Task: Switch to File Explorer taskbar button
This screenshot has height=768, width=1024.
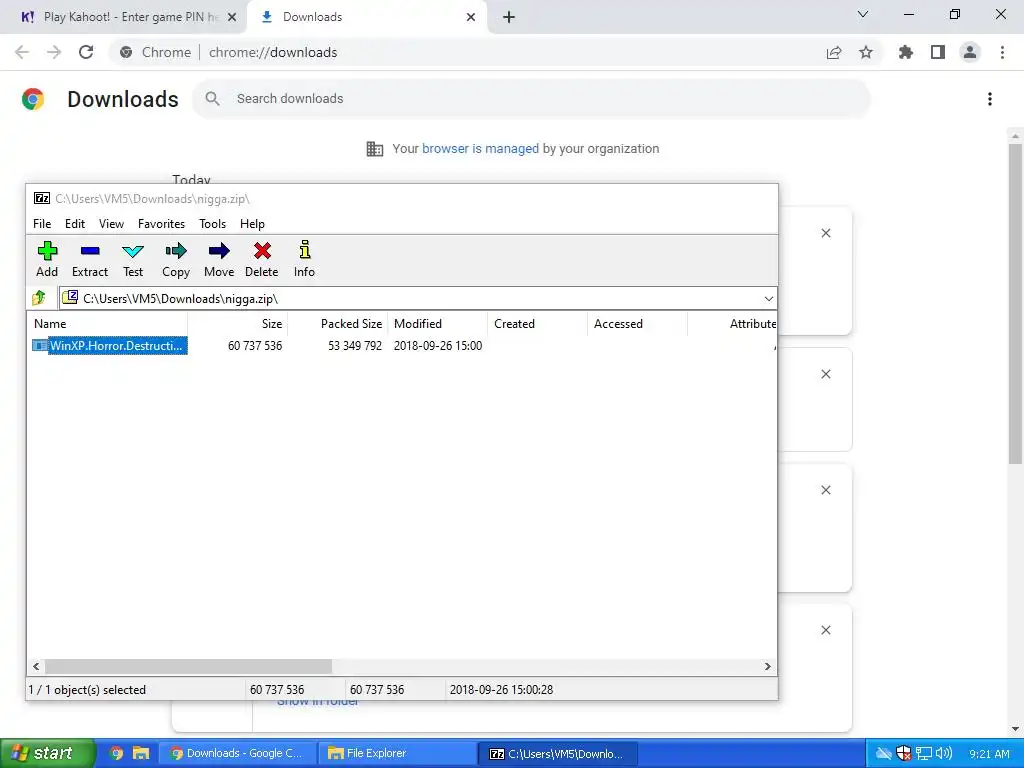Action: pos(398,753)
